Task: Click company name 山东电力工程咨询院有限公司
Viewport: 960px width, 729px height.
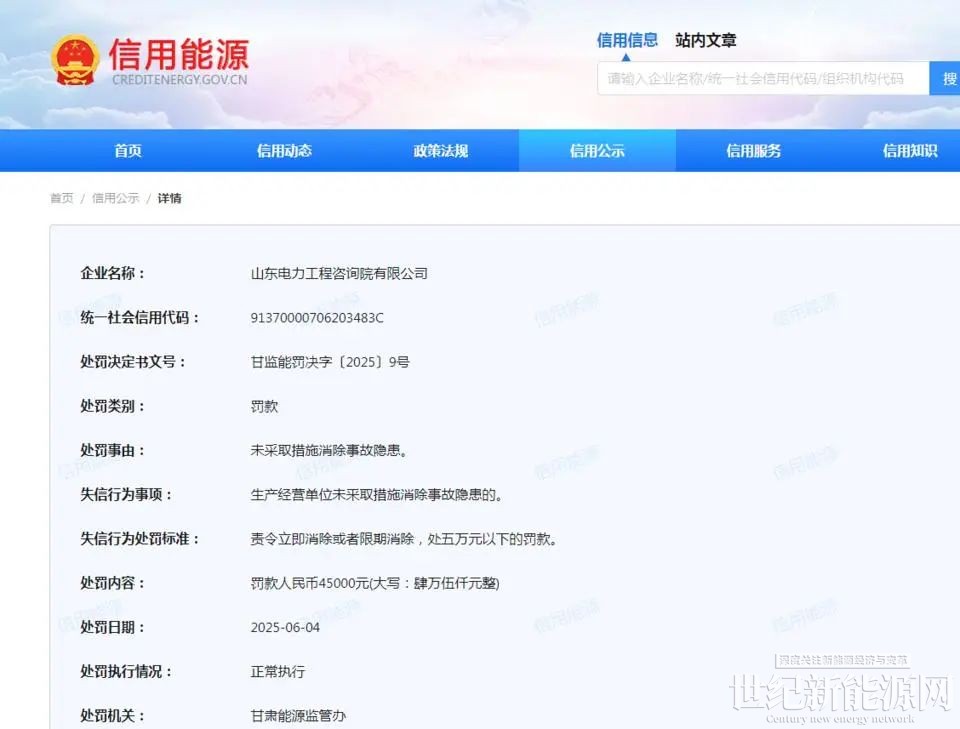Action: (x=339, y=274)
